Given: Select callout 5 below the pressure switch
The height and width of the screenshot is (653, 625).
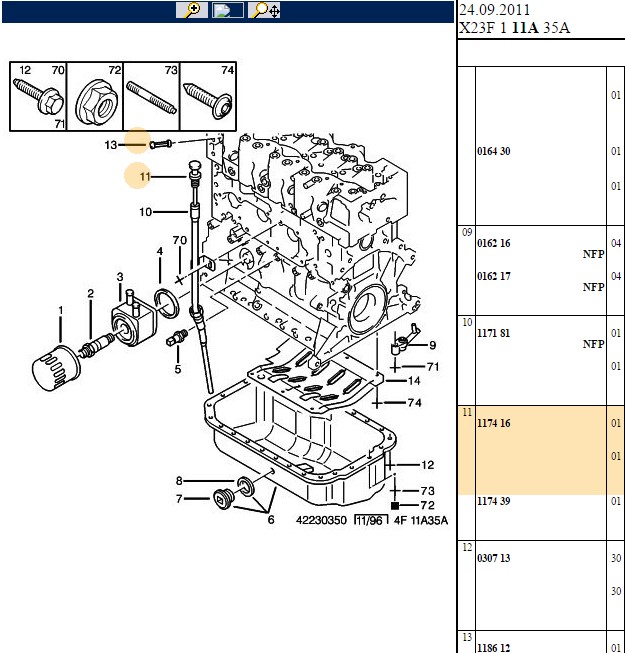Looking at the screenshot, I should click(178, 369).
